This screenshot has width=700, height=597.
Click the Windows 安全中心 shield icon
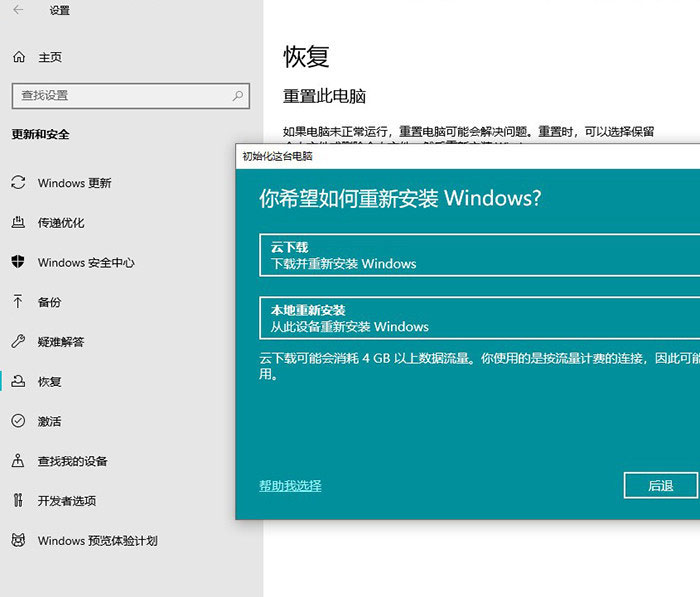[18, 262]
